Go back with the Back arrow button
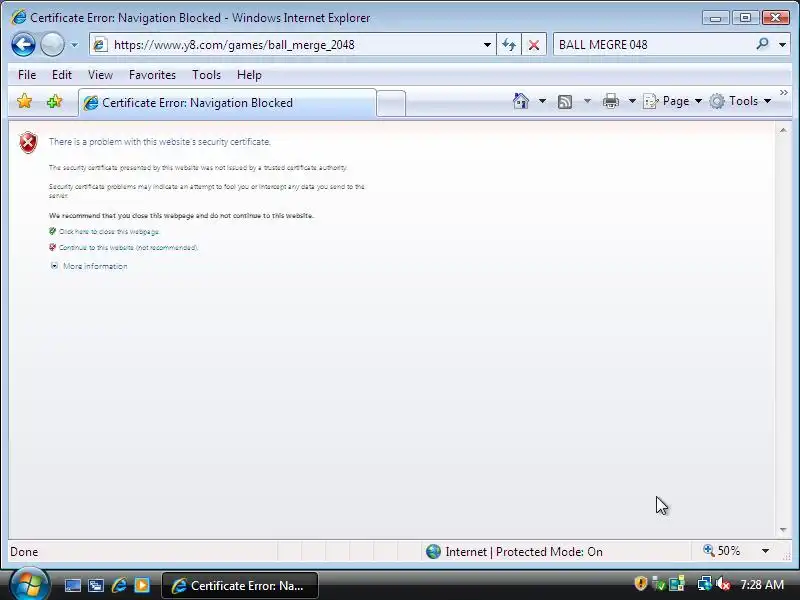 pyautogui.click(x=23, y=44)
